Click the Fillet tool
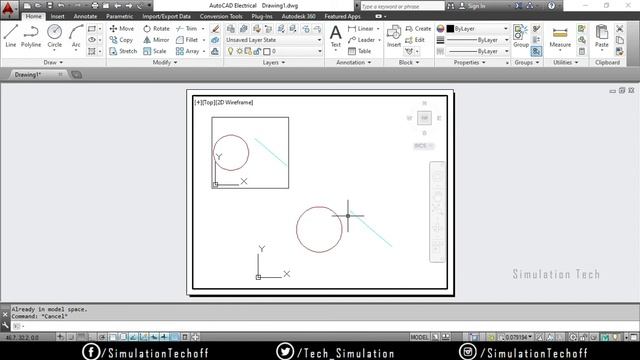This screenshot has height=360, width=640. tap(187, 40)
